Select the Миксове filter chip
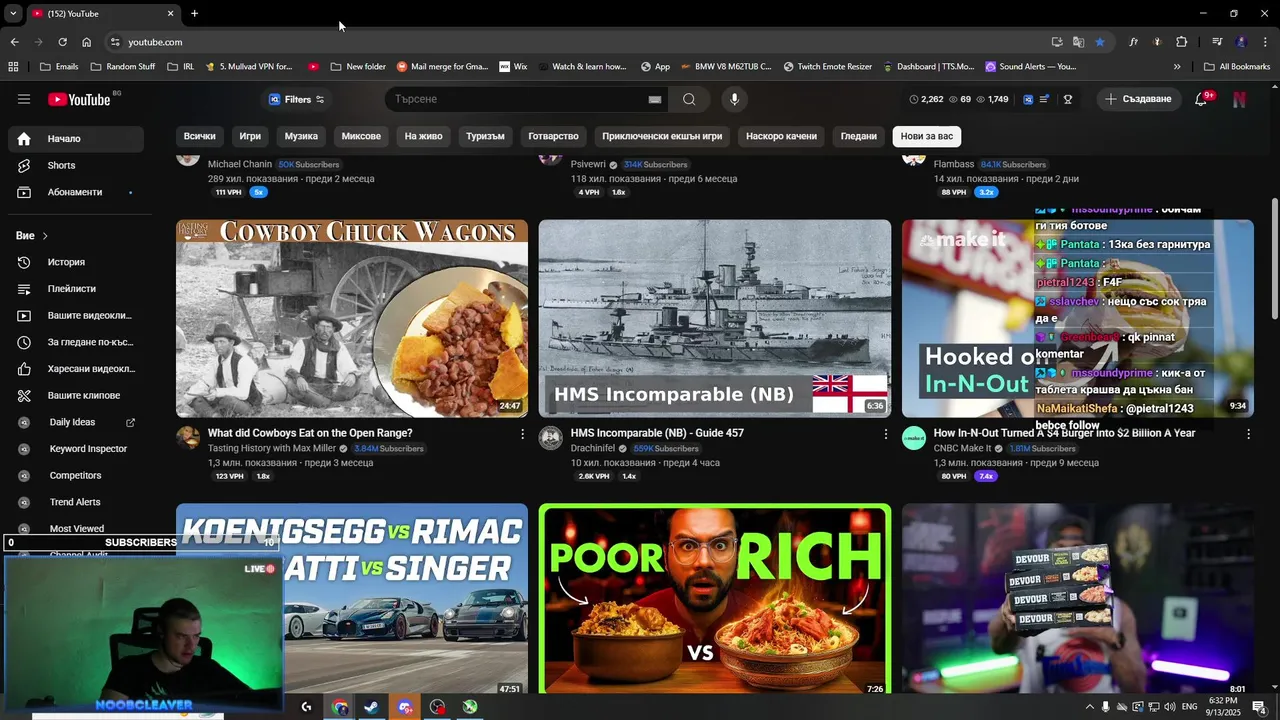1280x720 pixels. [361, 136]
